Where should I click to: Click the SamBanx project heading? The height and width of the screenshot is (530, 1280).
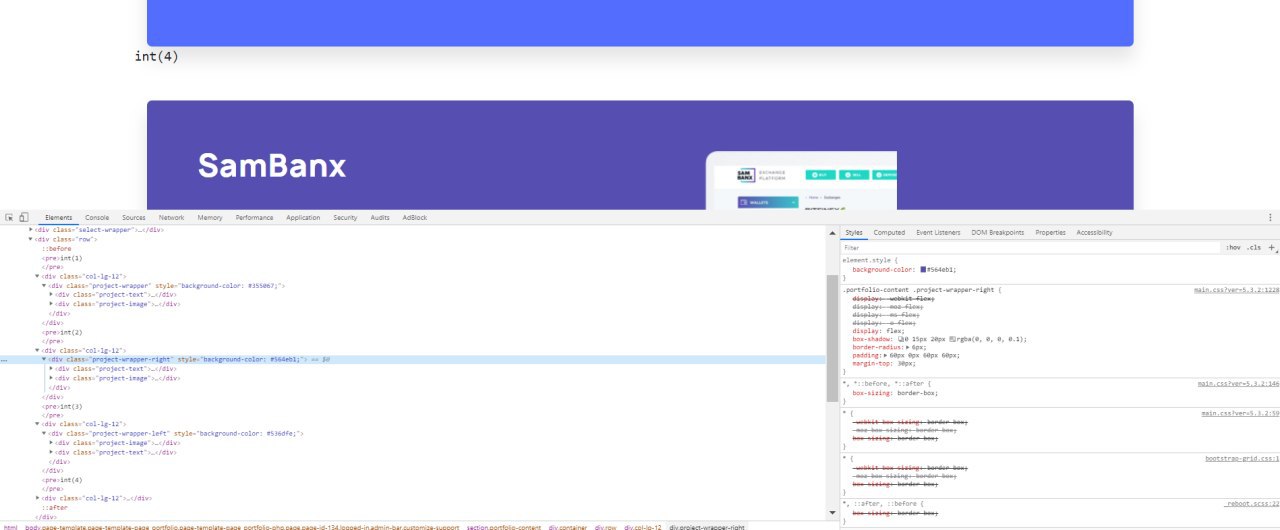point(272,166)
